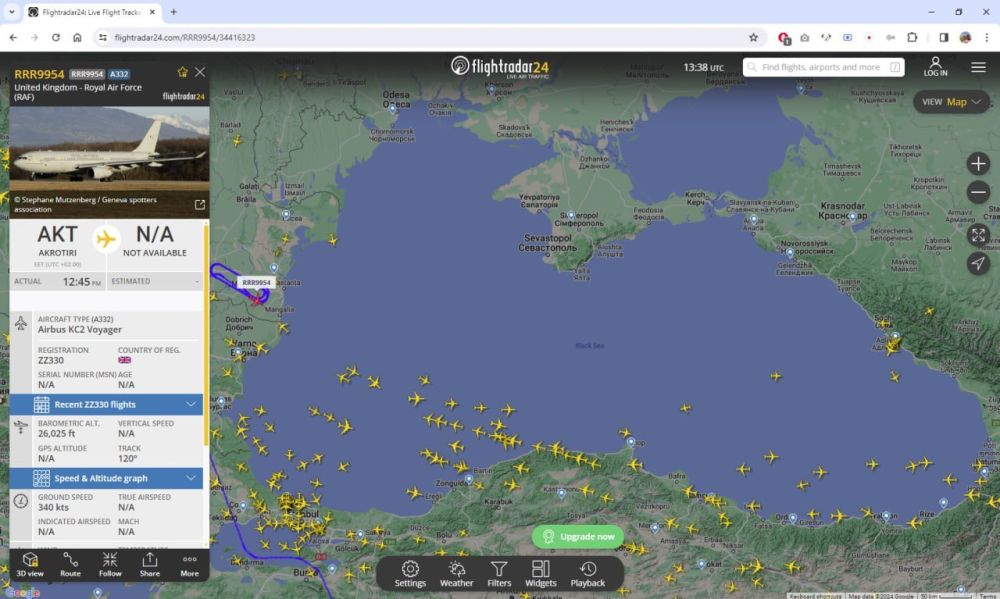The width and height of the screenshot is (1000, 599).
Task: Star RRR9954 to bookmark the flight
Action: pos(182,71)
